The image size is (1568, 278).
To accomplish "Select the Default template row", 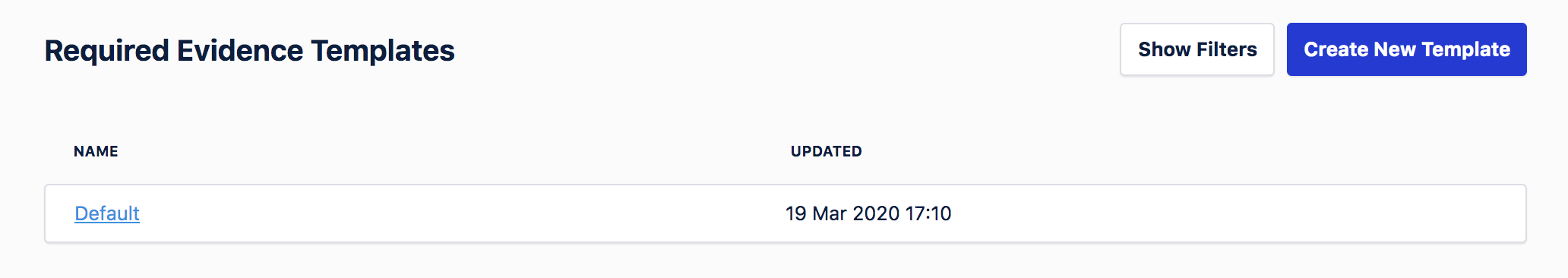I will [786, 213].
